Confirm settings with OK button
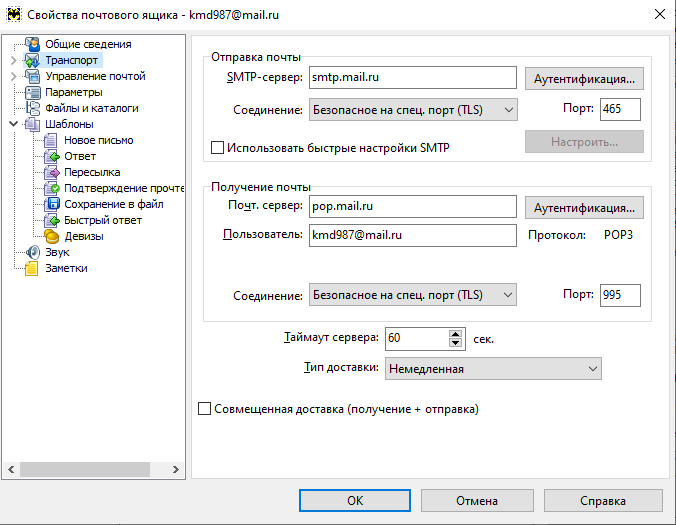The image size is (676, 525). 355,500
